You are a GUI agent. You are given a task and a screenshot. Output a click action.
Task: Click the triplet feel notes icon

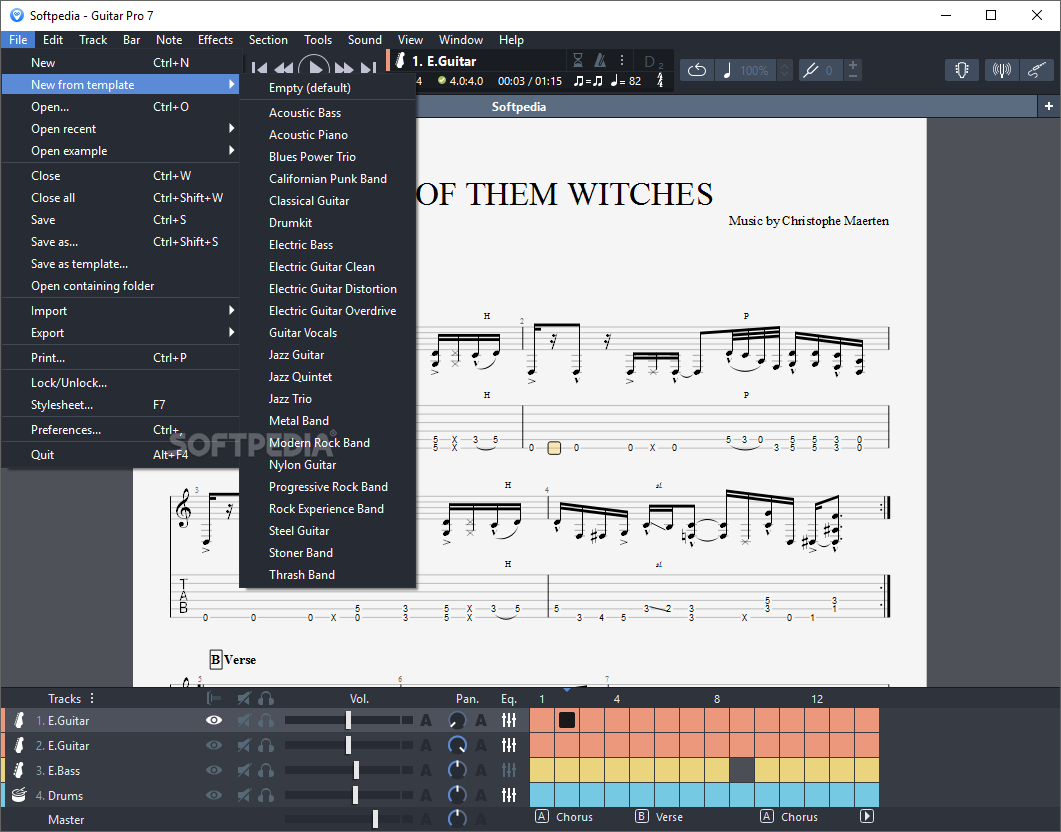pyautogui.click(x=588, y=81)
